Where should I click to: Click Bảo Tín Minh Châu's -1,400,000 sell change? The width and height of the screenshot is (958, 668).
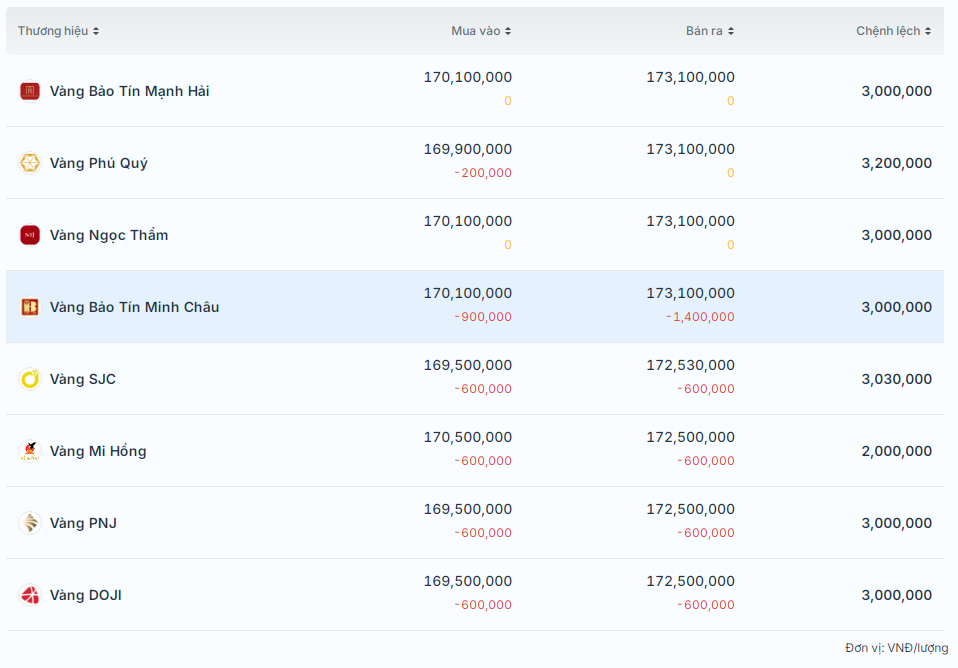tap(700, 317)
